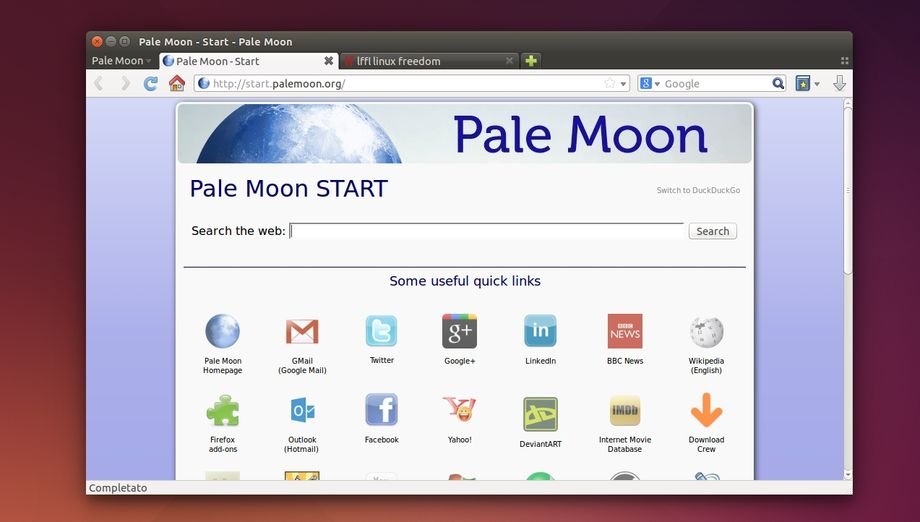
Task: Close the Pale Moon - Start tab
Action: 329,60
